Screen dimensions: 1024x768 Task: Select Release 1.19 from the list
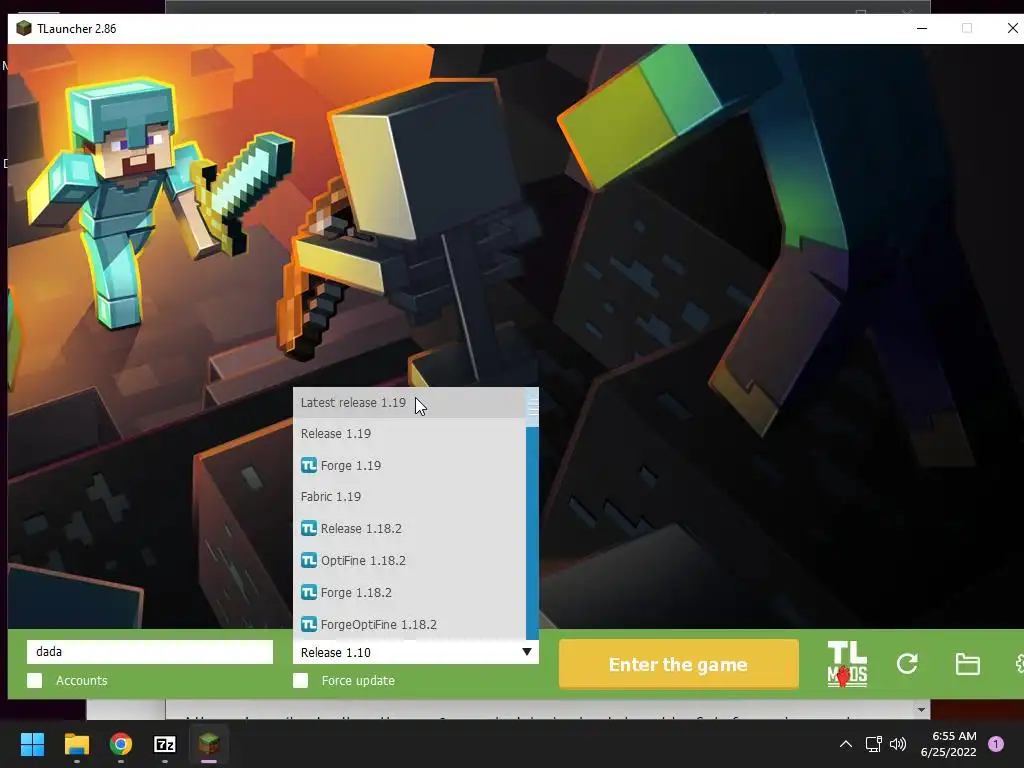409,434
